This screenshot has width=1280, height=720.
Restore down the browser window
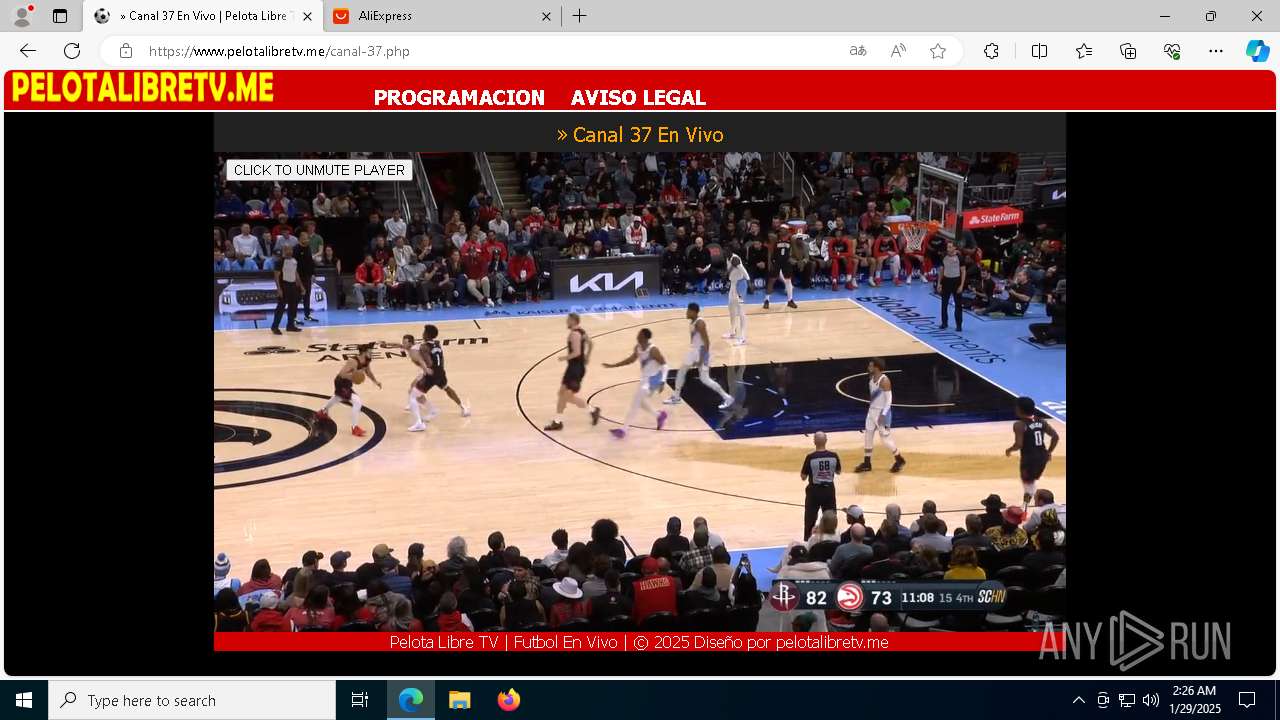tap(1211, 16)
